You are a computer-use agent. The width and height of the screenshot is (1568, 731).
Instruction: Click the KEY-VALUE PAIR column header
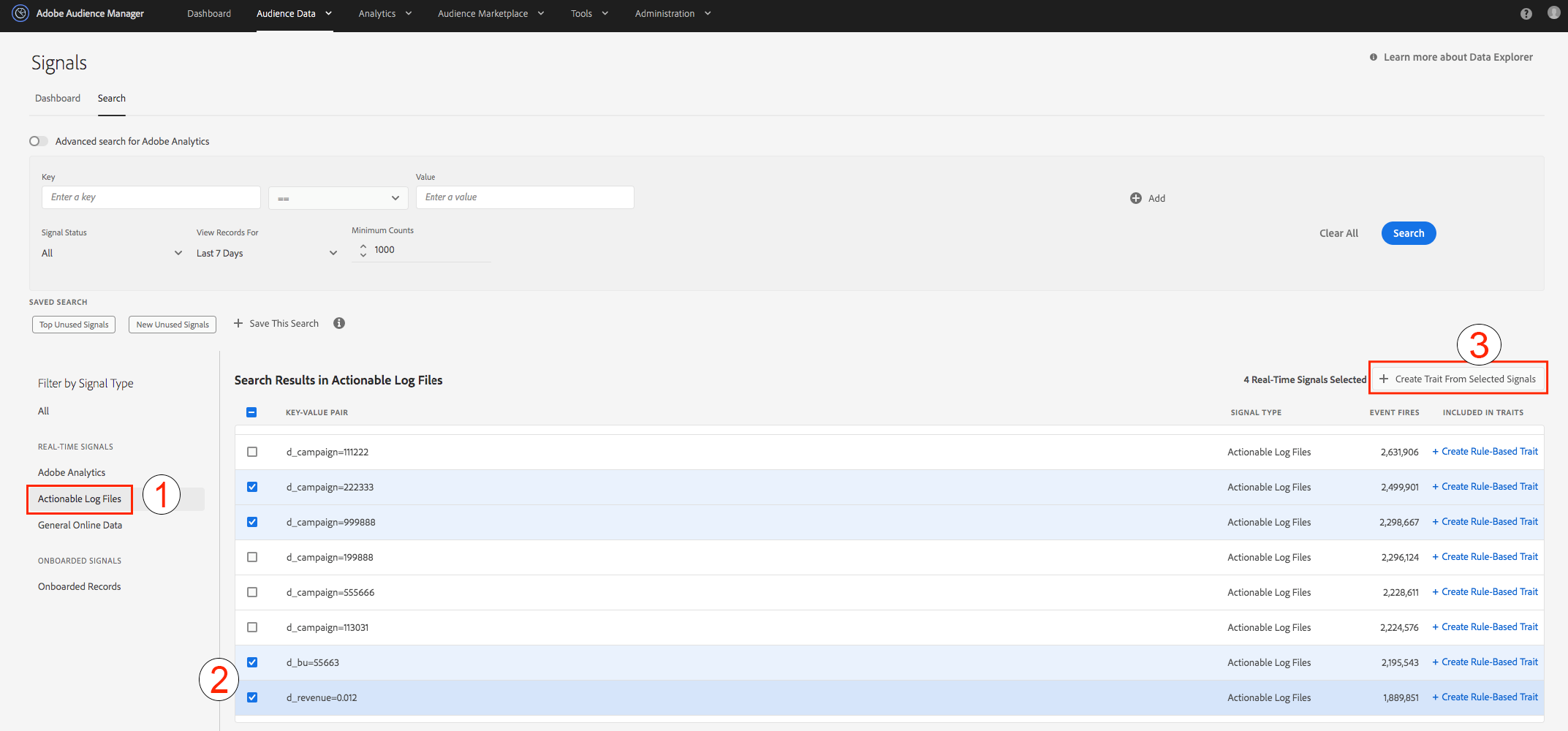(x=317, y=412)
